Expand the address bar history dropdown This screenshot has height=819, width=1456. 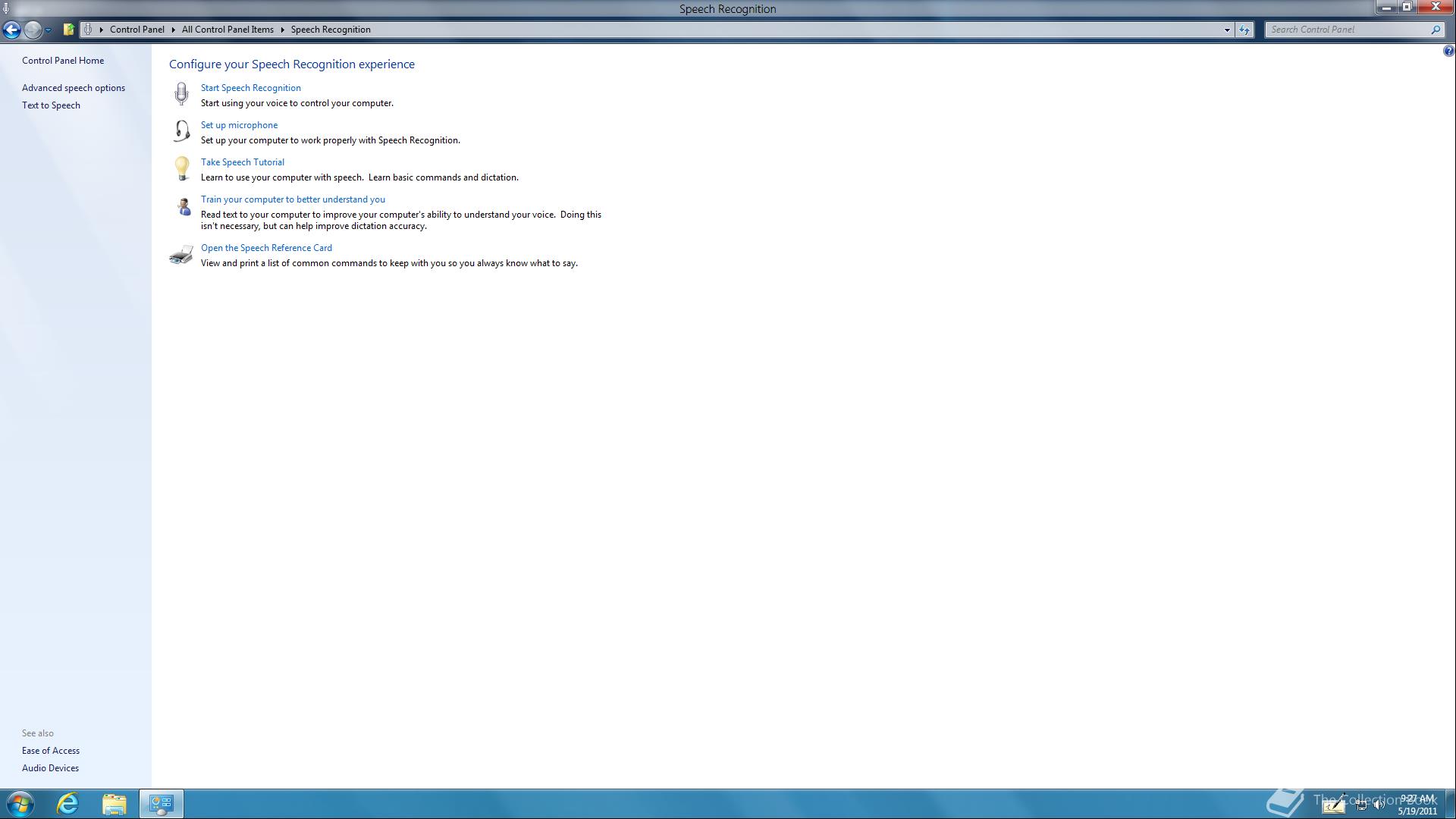coord(1227,30)
